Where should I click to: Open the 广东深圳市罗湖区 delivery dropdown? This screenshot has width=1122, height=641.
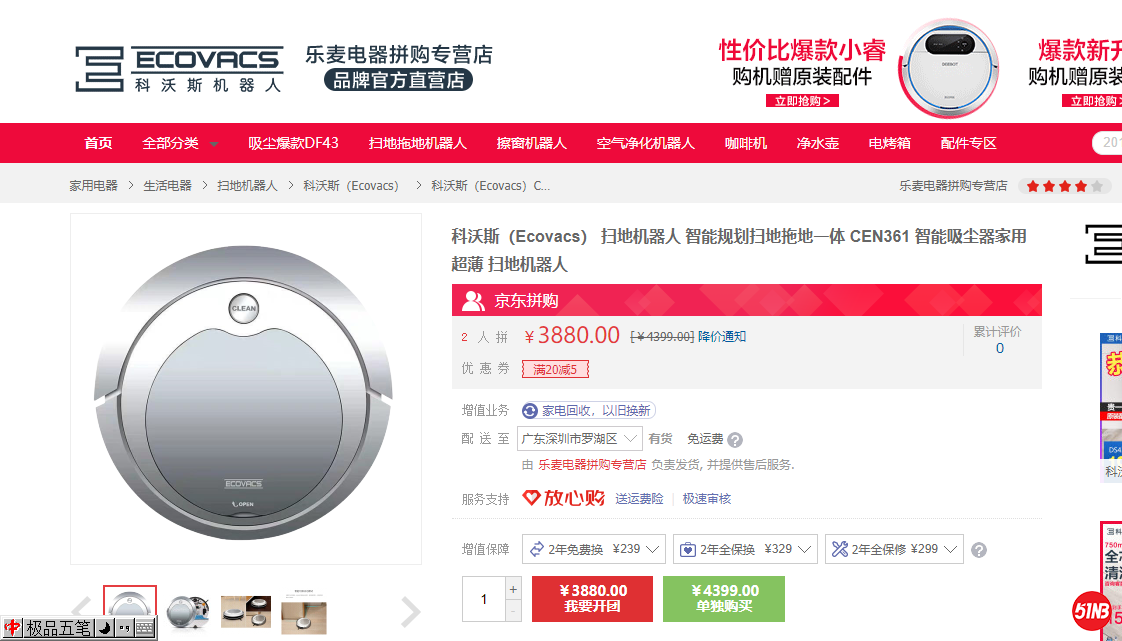coord(580,439)
